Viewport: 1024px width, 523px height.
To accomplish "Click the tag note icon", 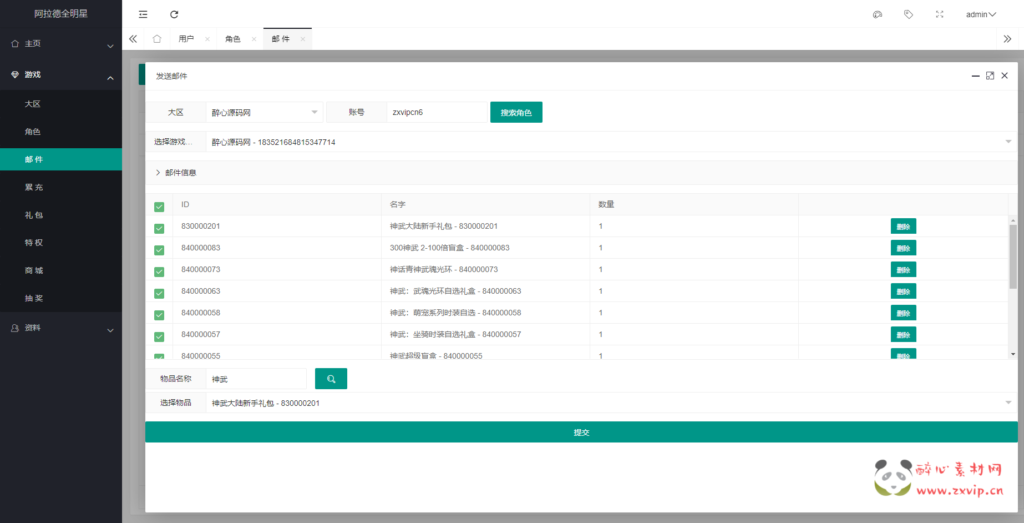I will (908, 14).
